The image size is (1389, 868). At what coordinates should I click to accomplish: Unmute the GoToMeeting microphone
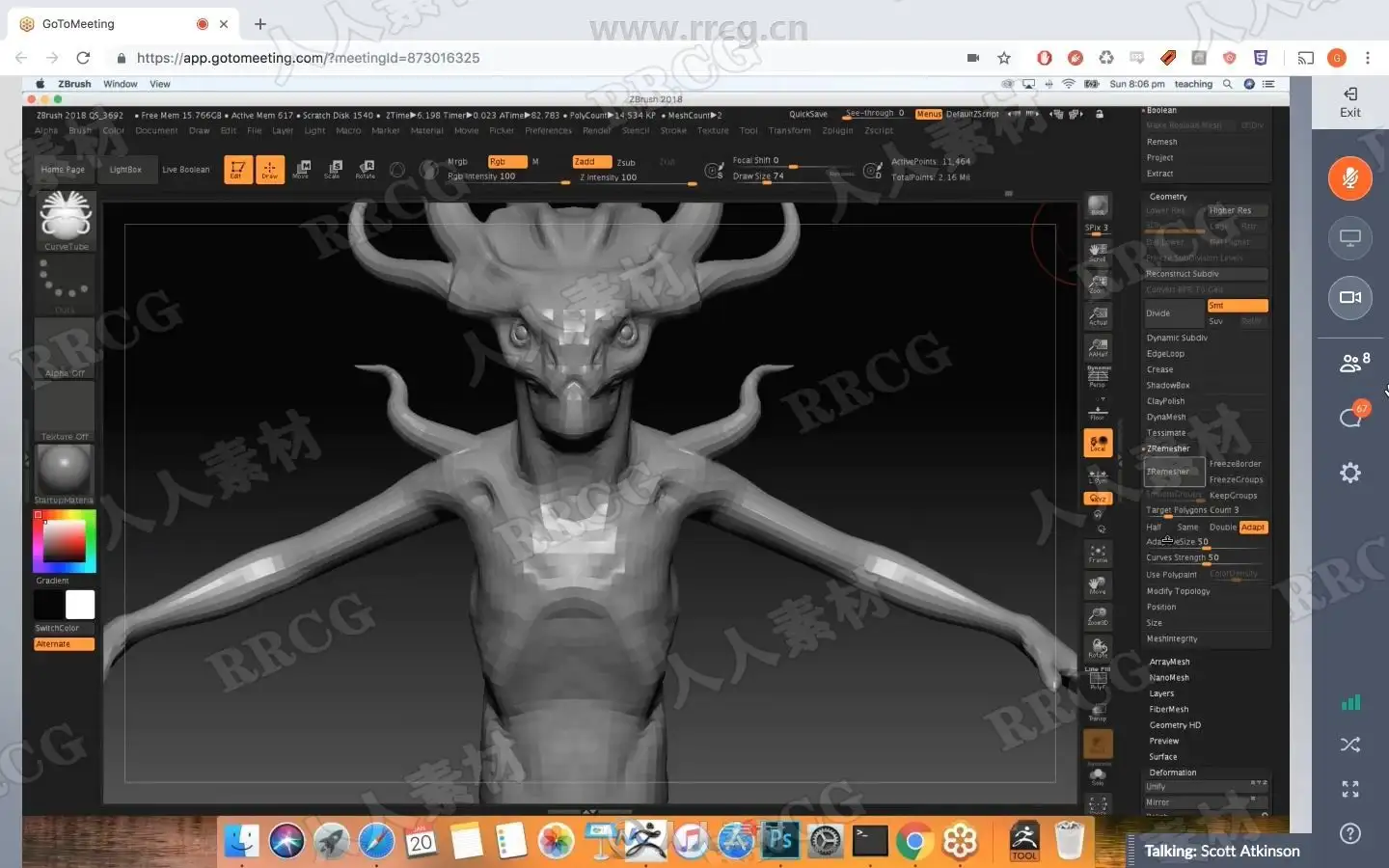1349,178
